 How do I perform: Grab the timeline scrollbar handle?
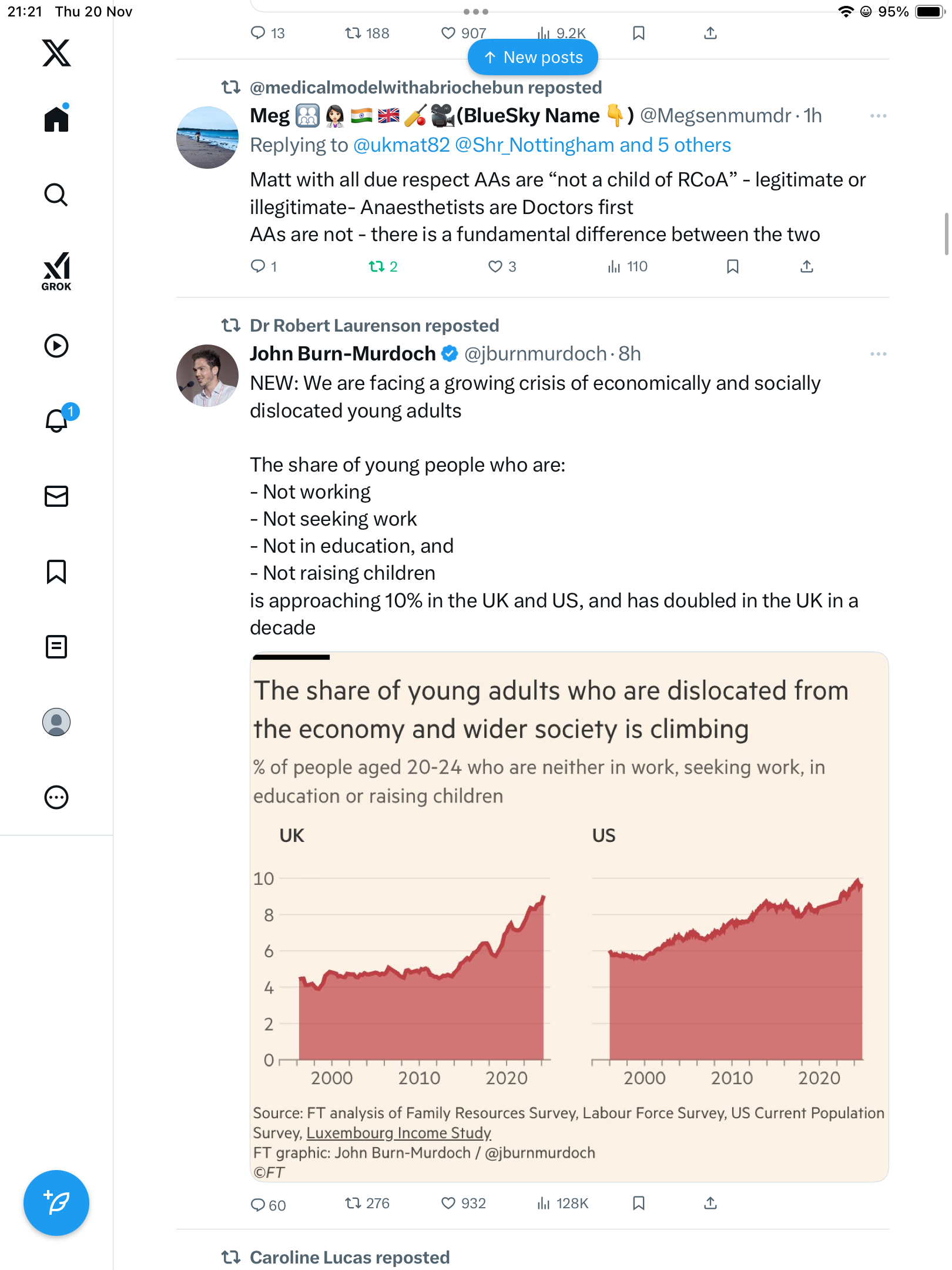coord(946,234)
